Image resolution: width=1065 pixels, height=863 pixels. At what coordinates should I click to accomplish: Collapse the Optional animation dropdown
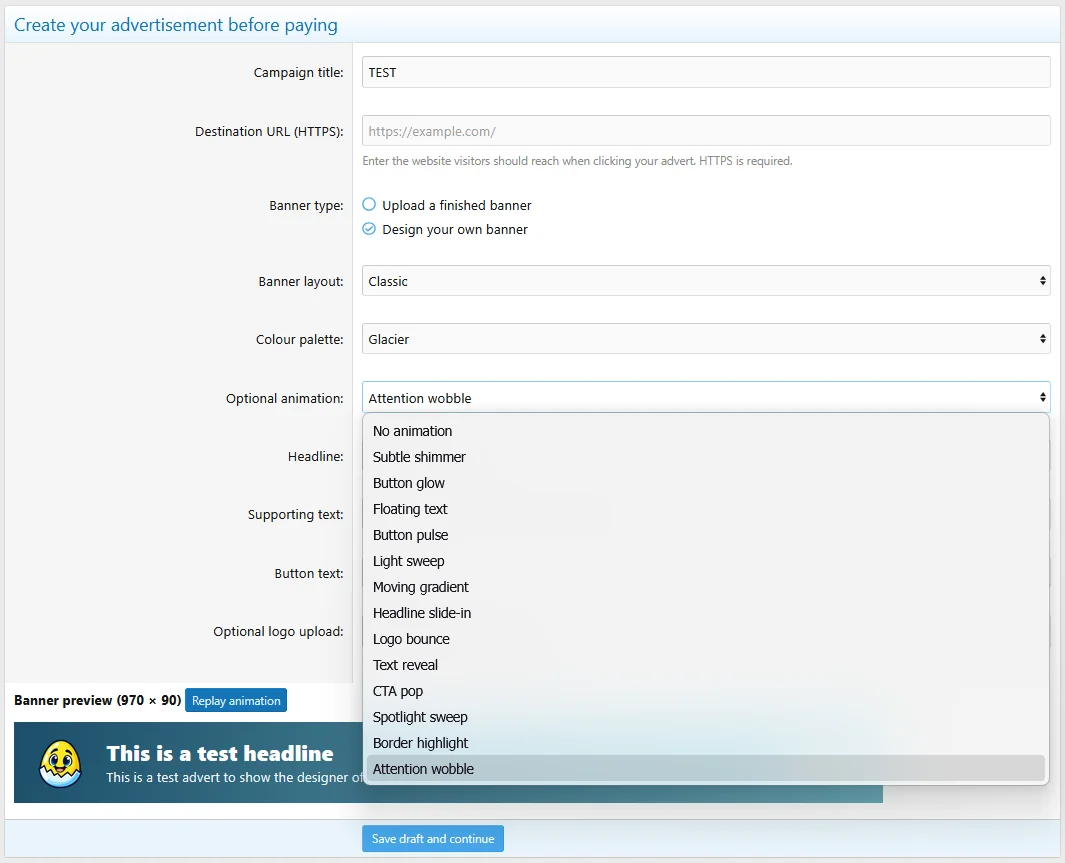[x=706, y=398]
